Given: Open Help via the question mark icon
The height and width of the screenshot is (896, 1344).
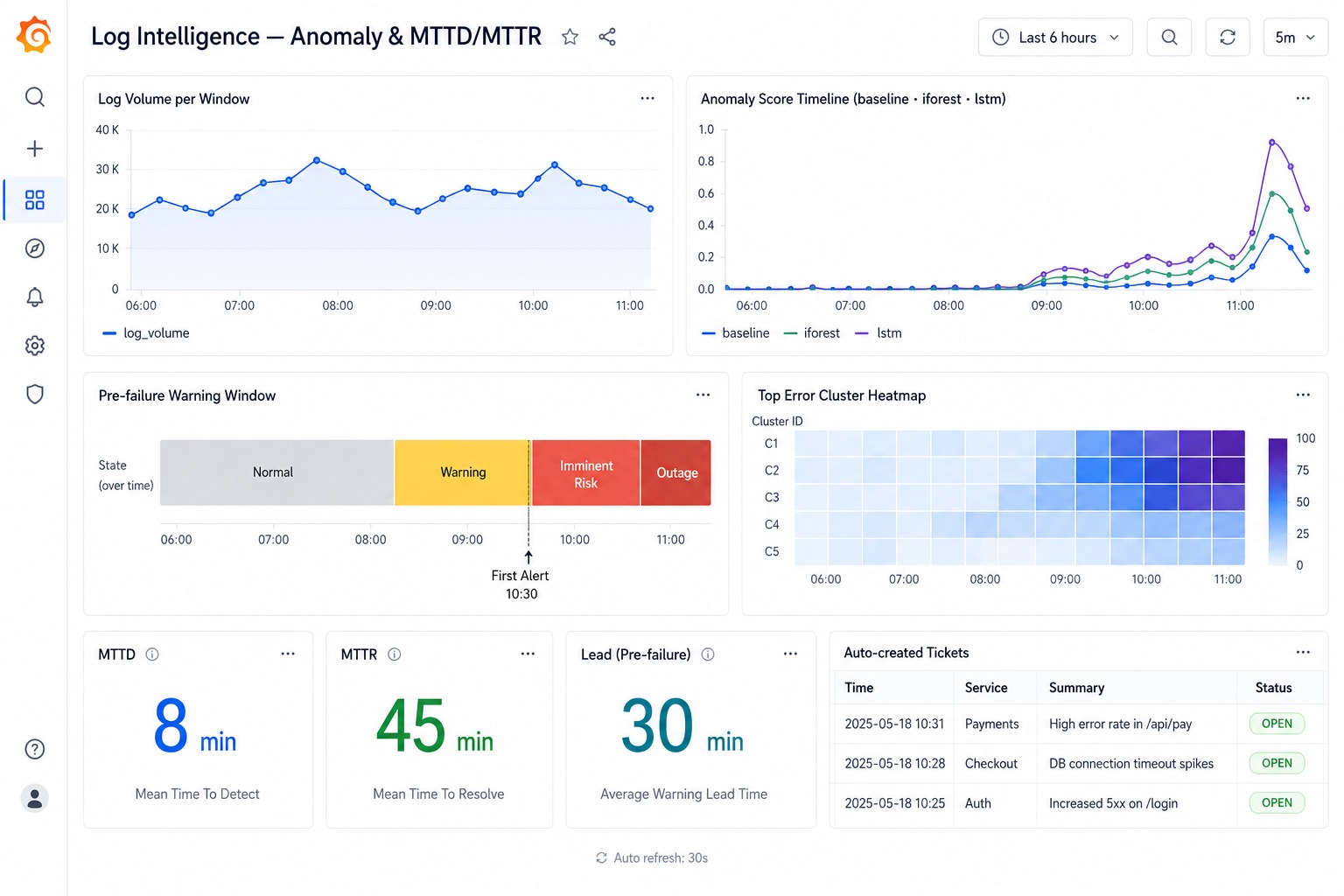Looking at the screenshot, I should [x=35, y=749].
